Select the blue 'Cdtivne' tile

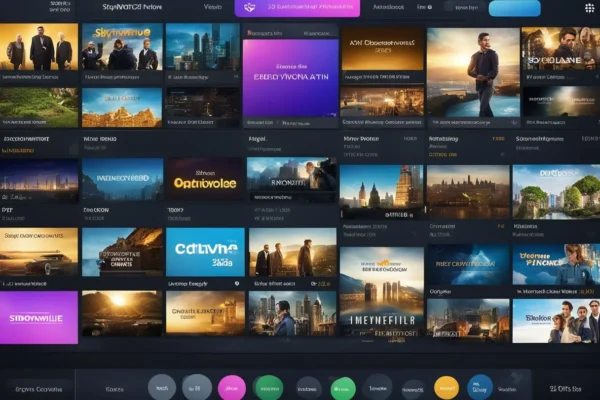205,250
